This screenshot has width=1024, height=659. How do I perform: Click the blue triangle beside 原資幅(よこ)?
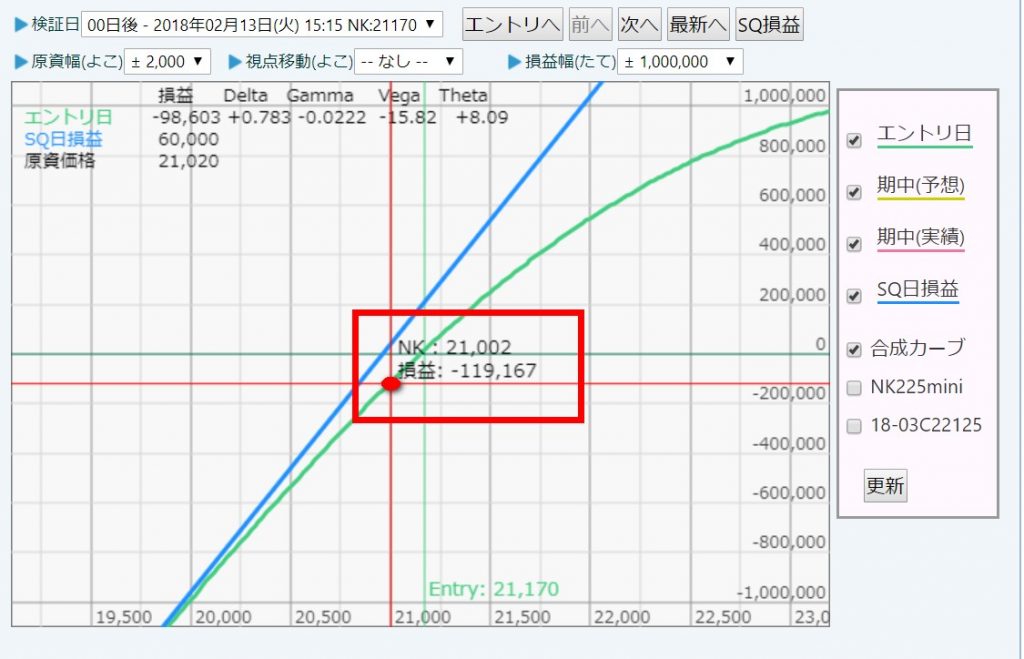pyautogui.click(x=21, y=61)
